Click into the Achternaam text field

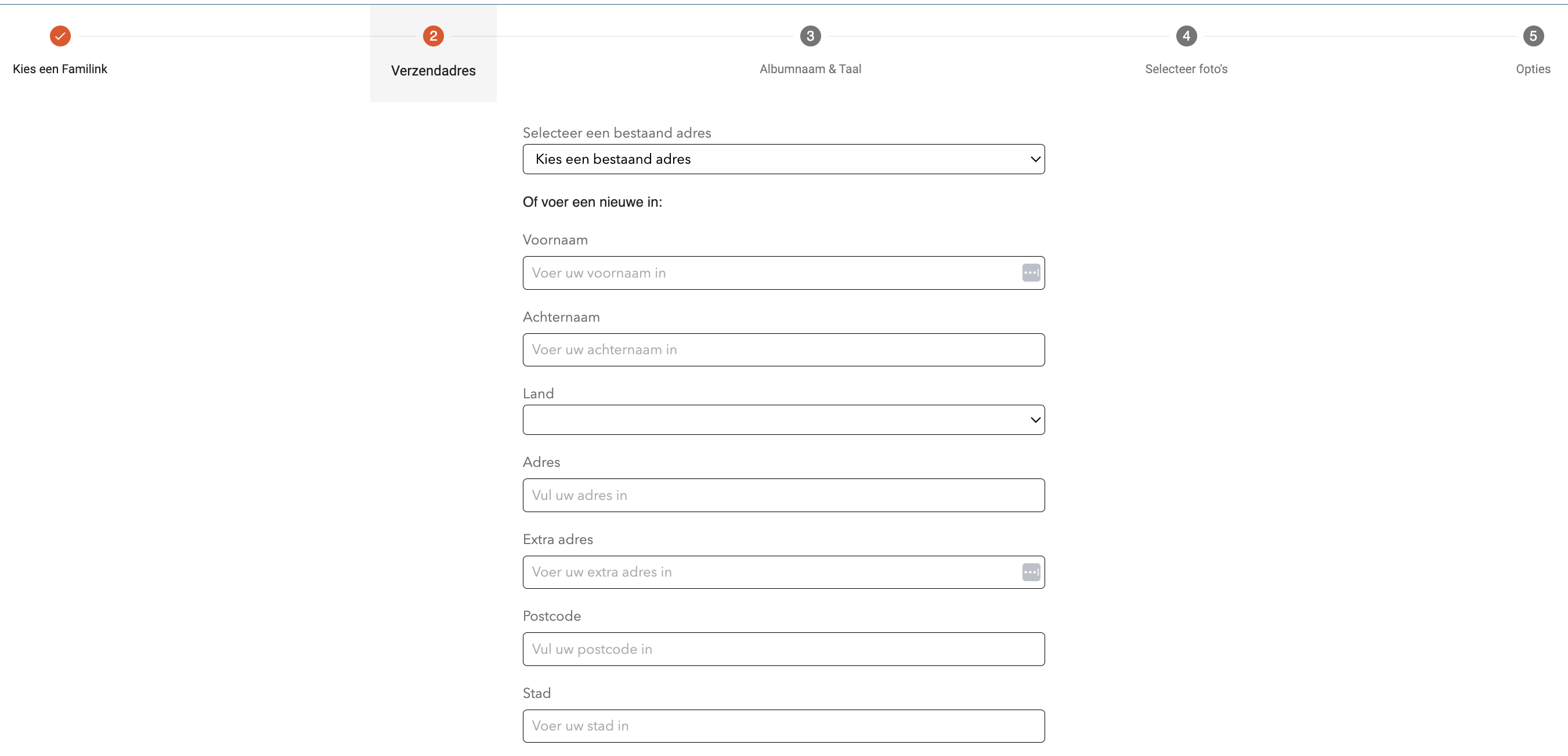pos(783,350)
